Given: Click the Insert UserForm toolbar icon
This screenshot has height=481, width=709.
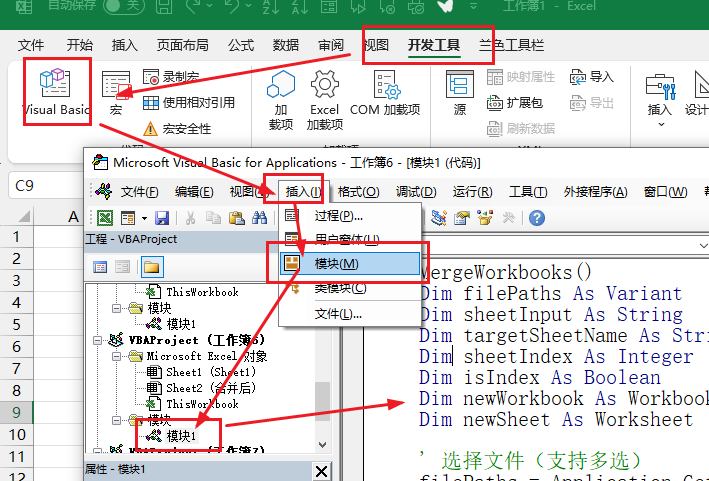Looking at the screenshot, I should pos(128,218).
